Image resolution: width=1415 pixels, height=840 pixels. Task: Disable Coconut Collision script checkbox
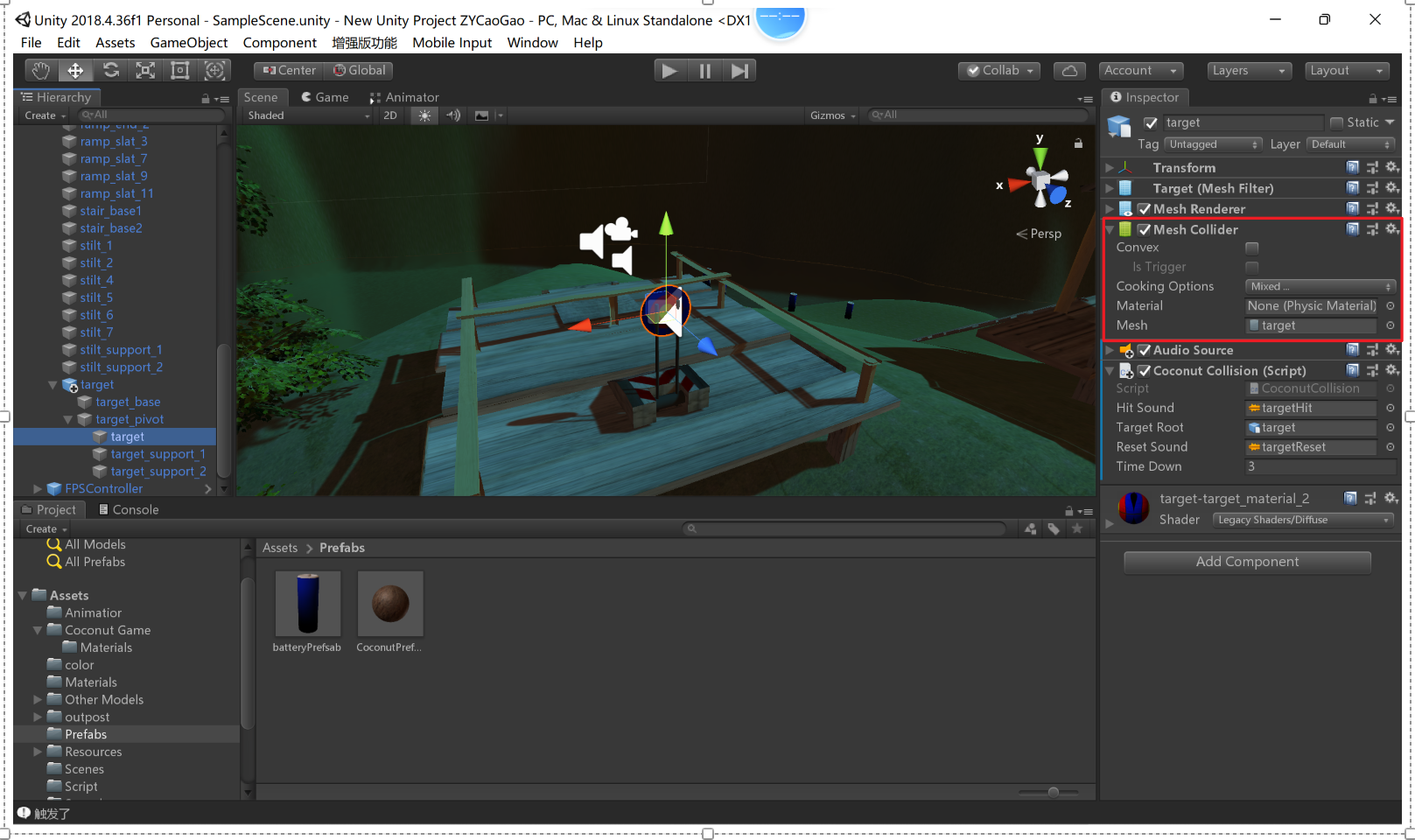1145,371
